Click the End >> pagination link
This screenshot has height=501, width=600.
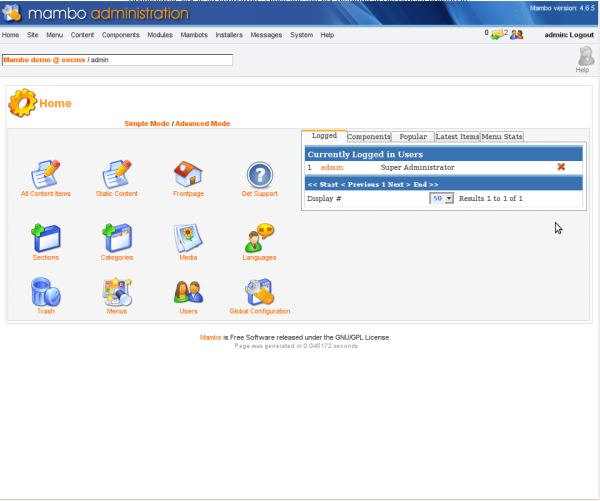pos(426,184)
